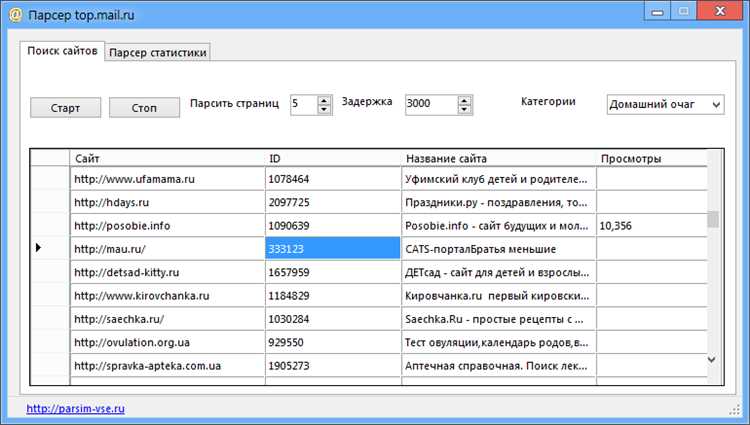Select the site name Аптечная справочная
Viewport: 750px width, 425px height.
[x=499, y=366]
